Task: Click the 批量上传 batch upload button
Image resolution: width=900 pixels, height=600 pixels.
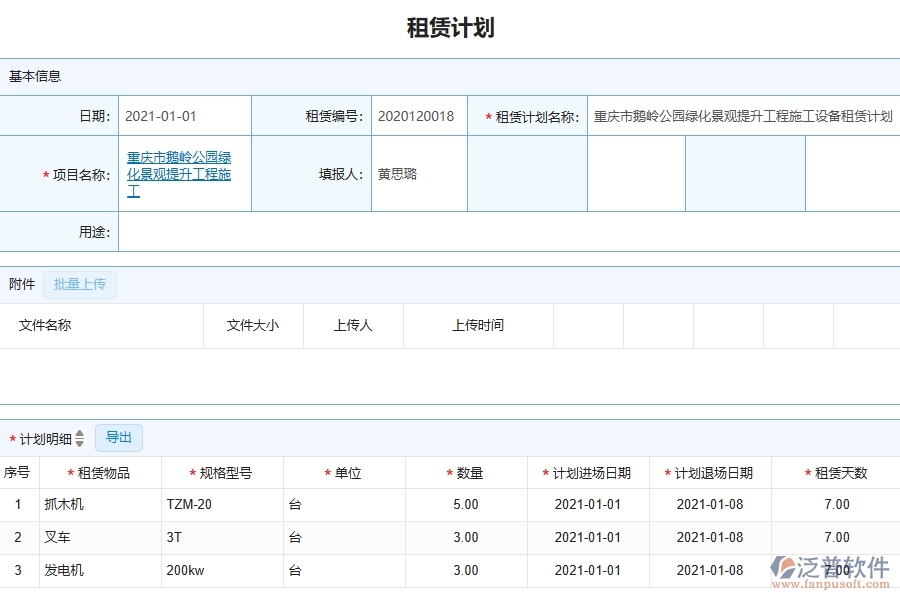Action: tap(80, 285)
